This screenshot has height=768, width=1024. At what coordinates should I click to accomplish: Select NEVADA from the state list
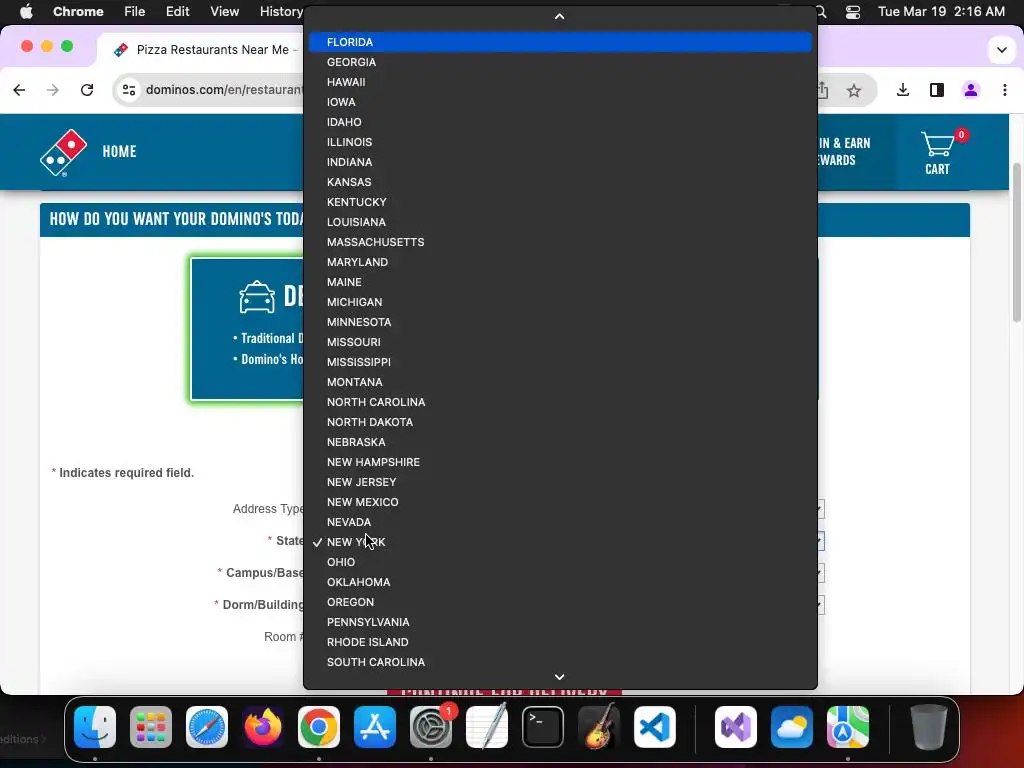coord(560,522)
